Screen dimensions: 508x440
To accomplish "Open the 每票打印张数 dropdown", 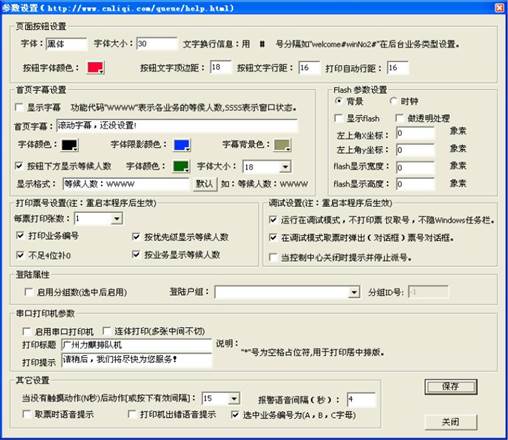I will point(117,219).
